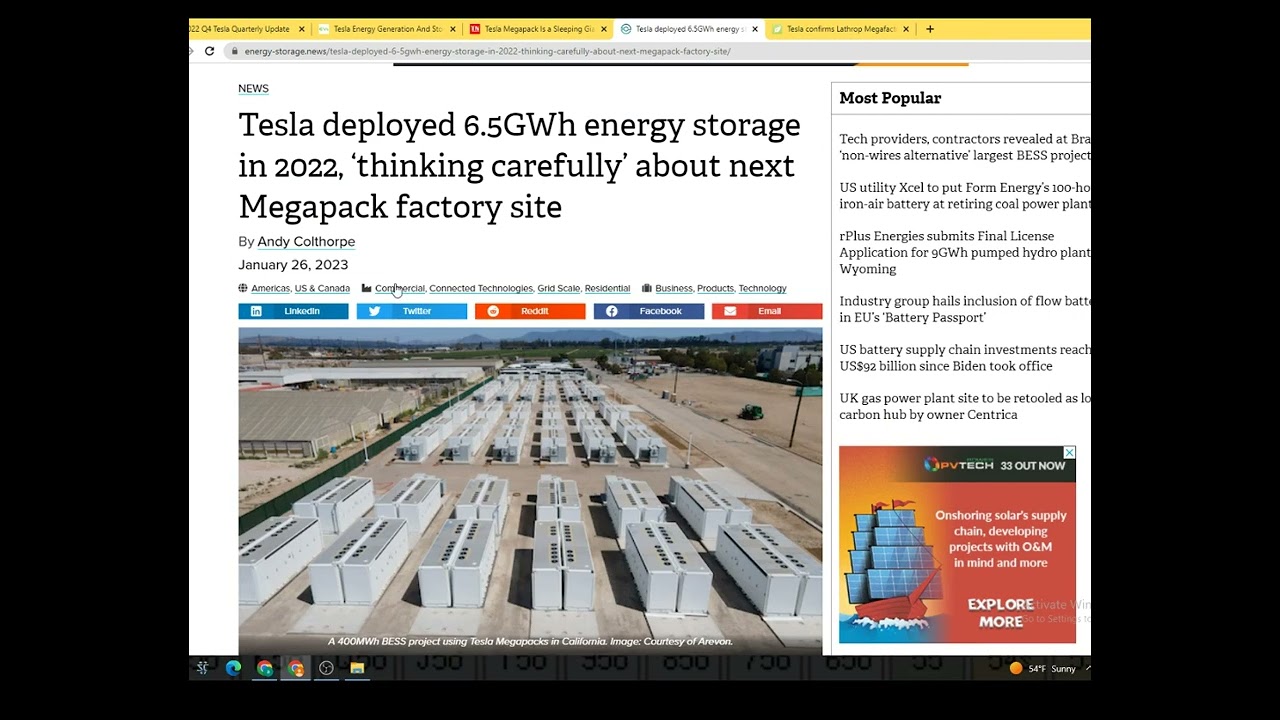Open UK gas power plant retooled article

(x=964, y=406)
